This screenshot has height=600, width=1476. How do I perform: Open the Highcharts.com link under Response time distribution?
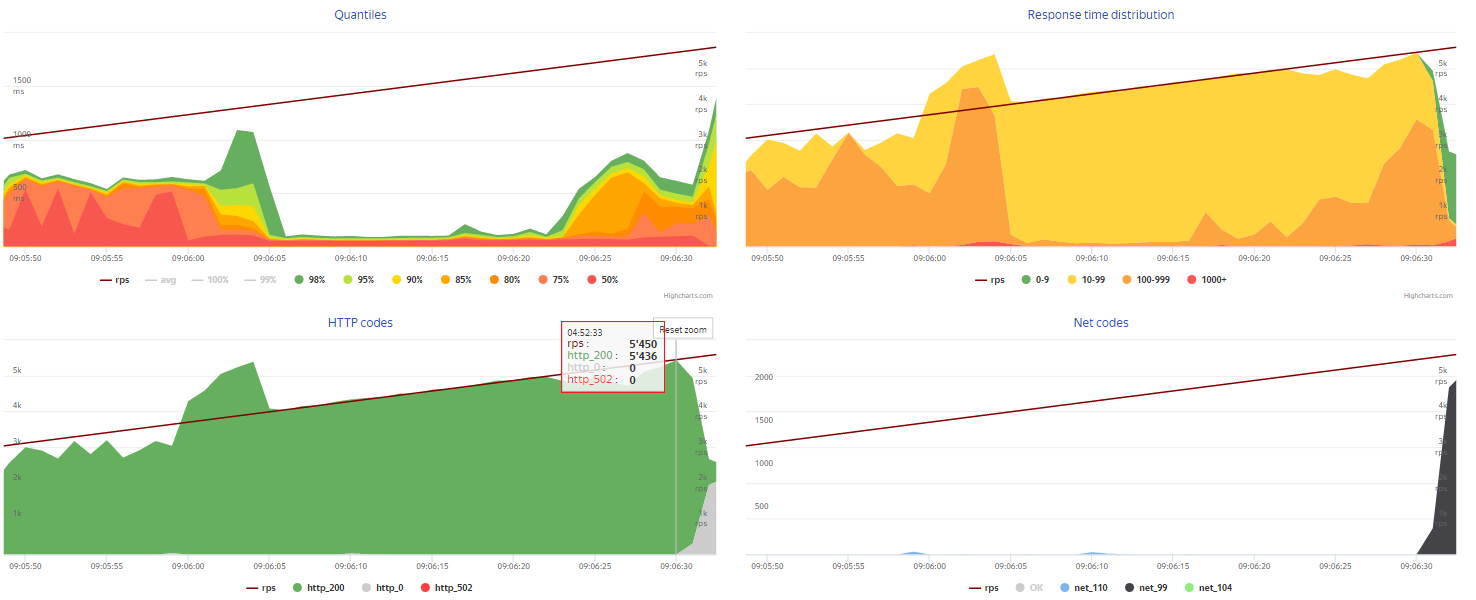click(x=1430, y=296)
